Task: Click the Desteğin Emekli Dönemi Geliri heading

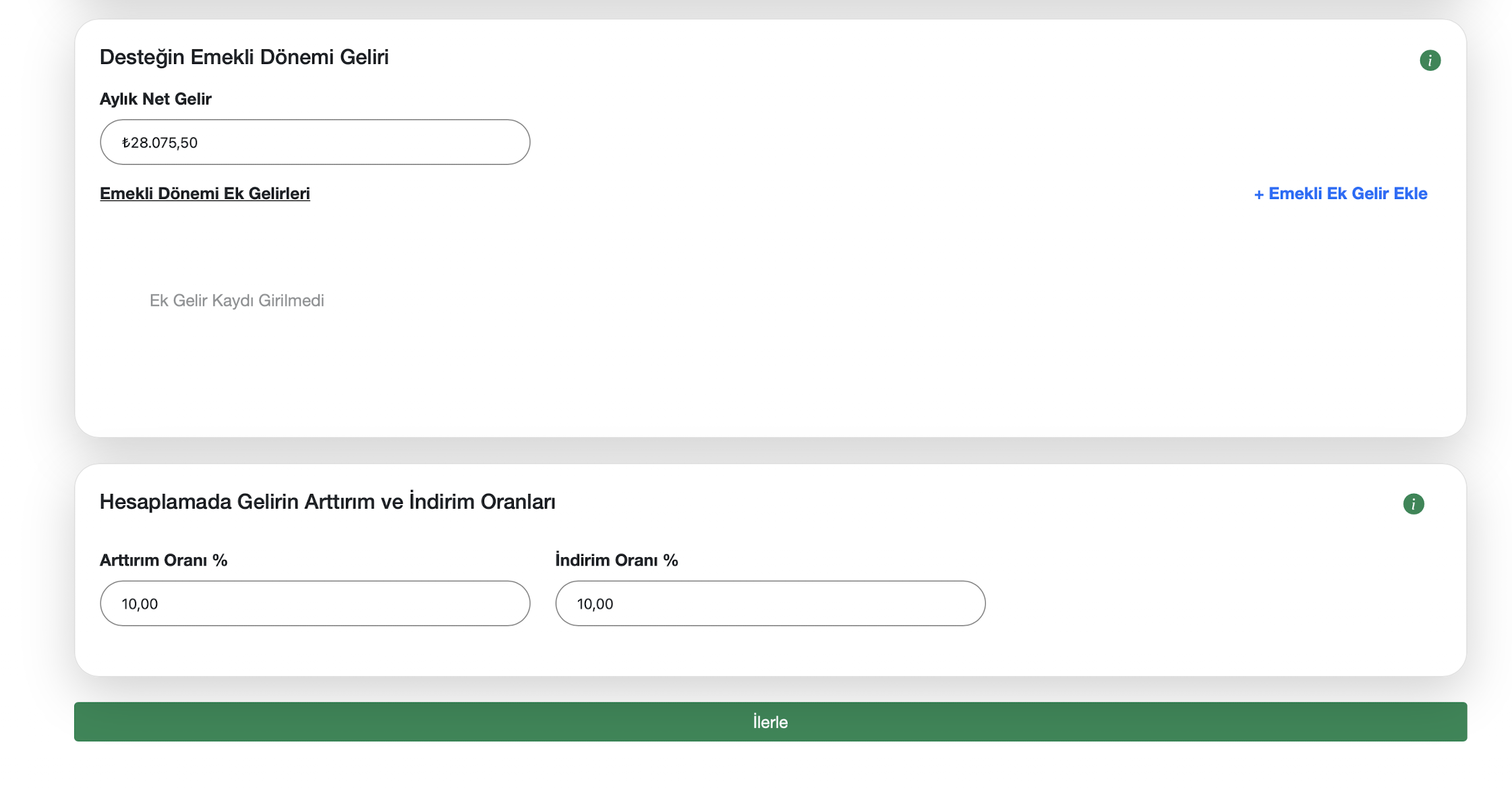Action: [244, 57]
